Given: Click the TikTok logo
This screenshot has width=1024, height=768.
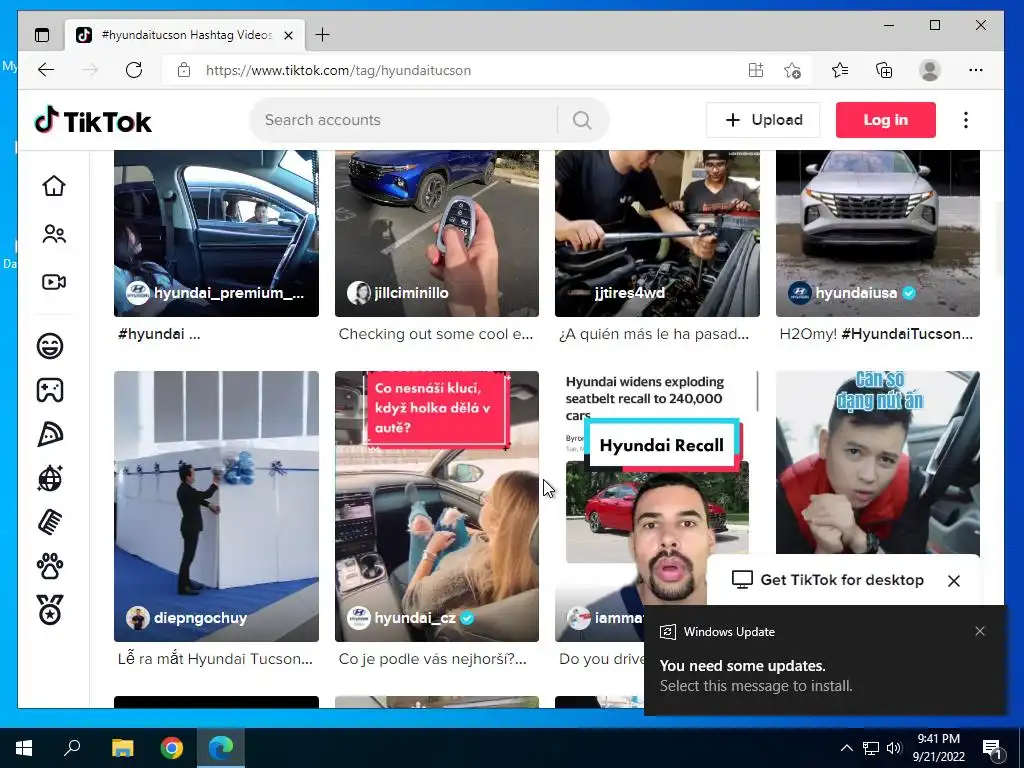Looking at the screenshot, I should pos(93,121).
